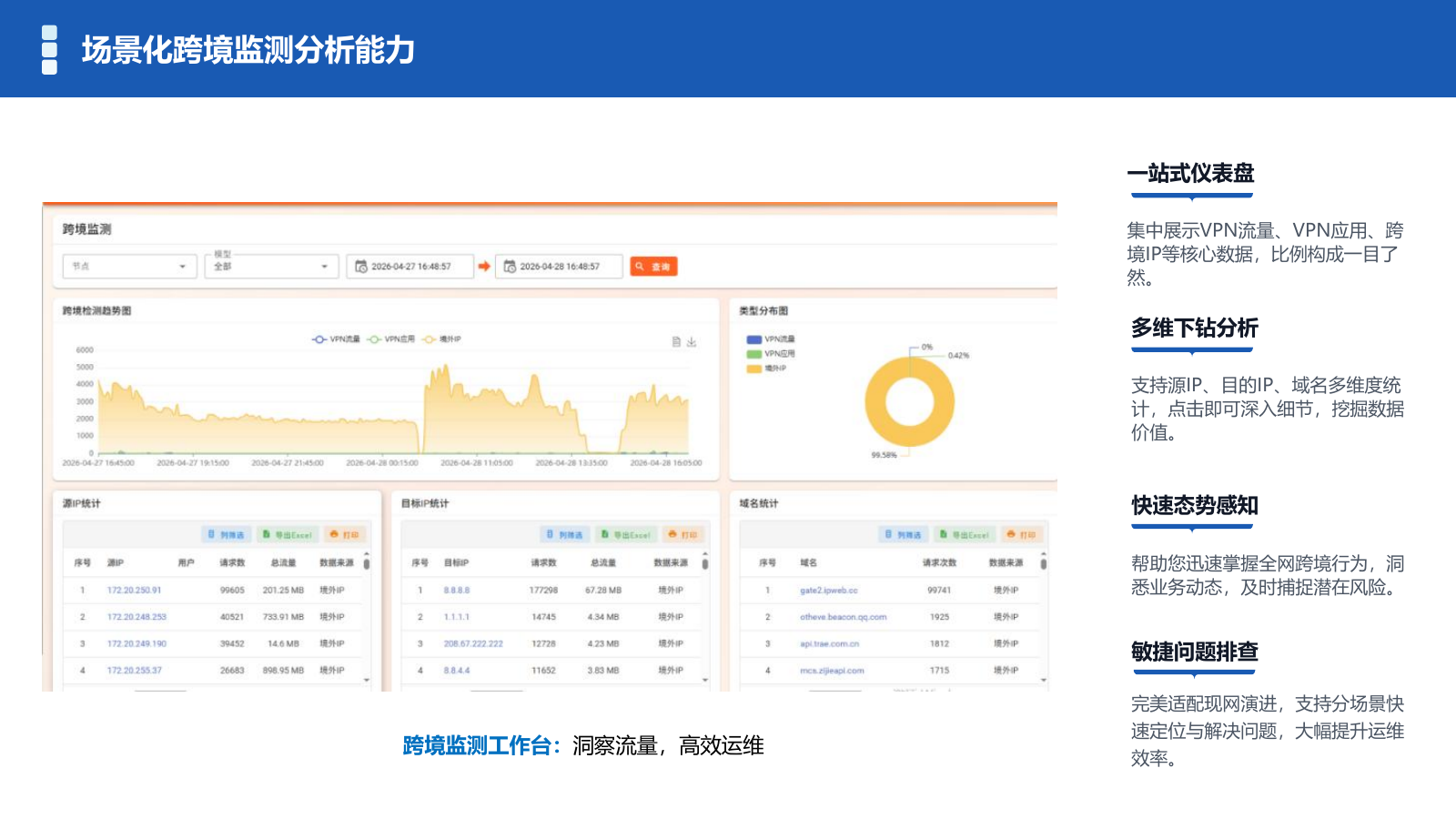Click 总流量 column header in 目标IP统计
The height and width of the screenshot is (819, 1456).
(x=603, y=563)
